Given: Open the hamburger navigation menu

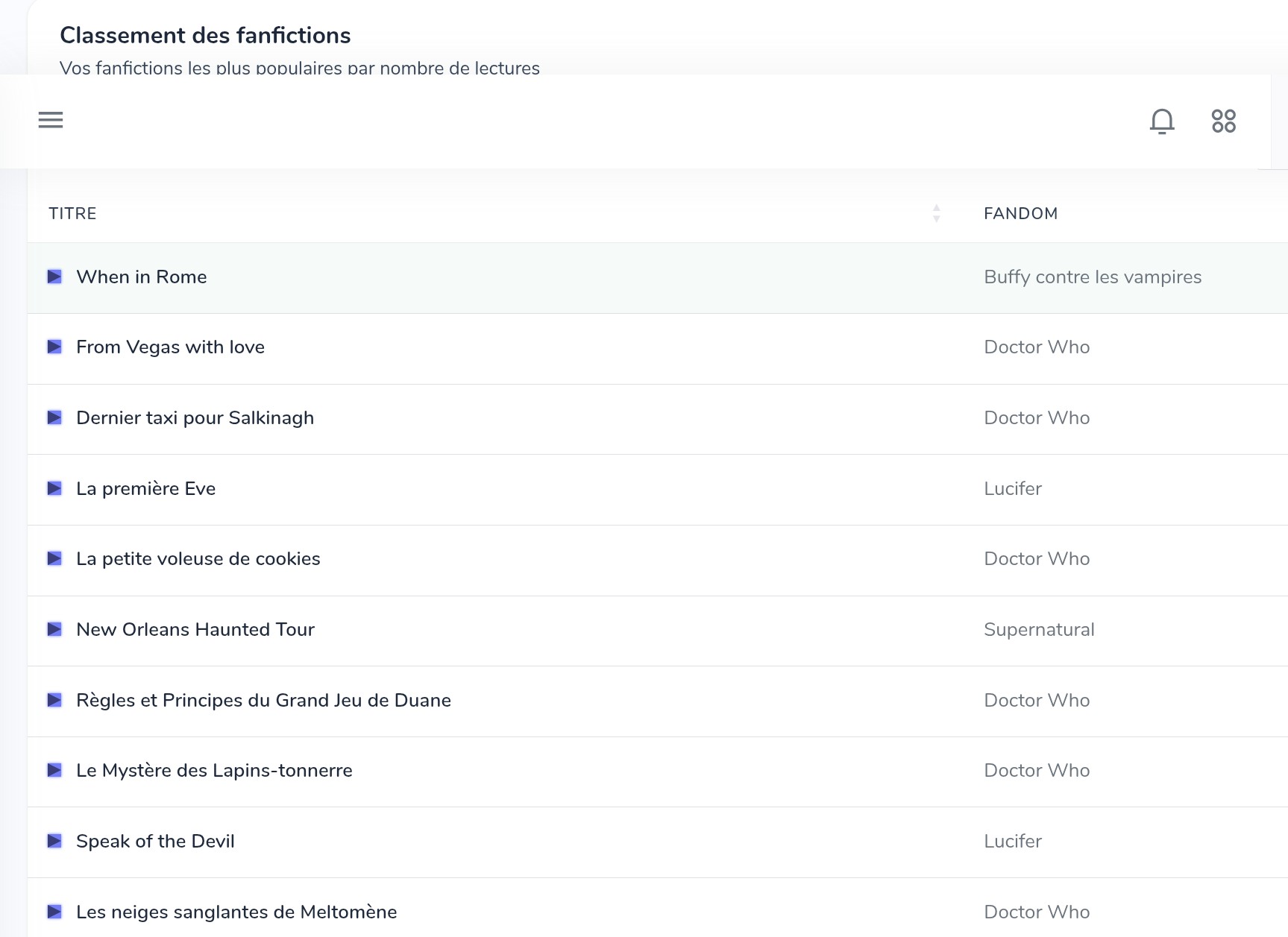Looking at the screenshot, I should click(51, 120).
